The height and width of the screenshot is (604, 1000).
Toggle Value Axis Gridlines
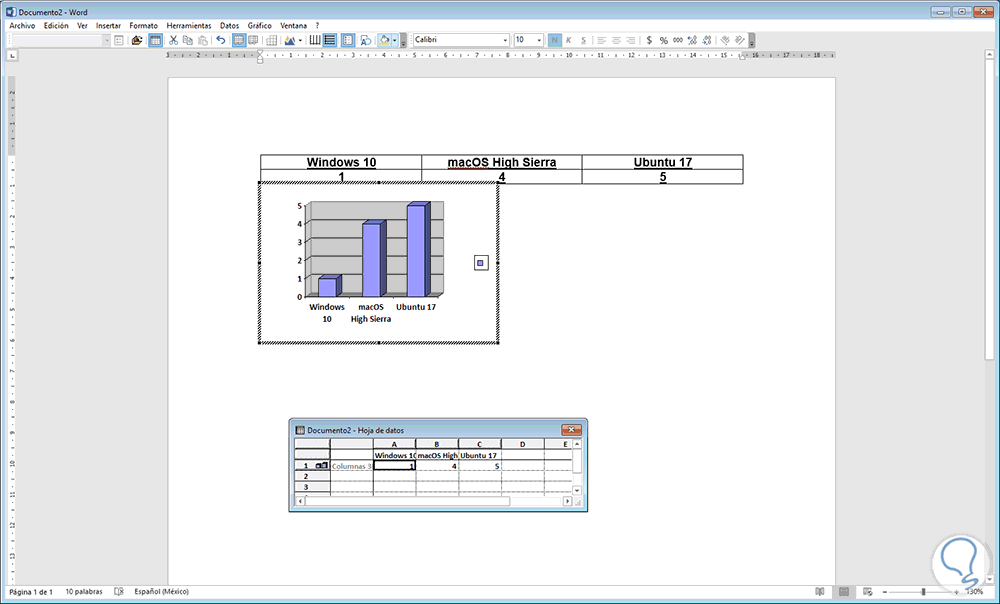coord(330,40)
